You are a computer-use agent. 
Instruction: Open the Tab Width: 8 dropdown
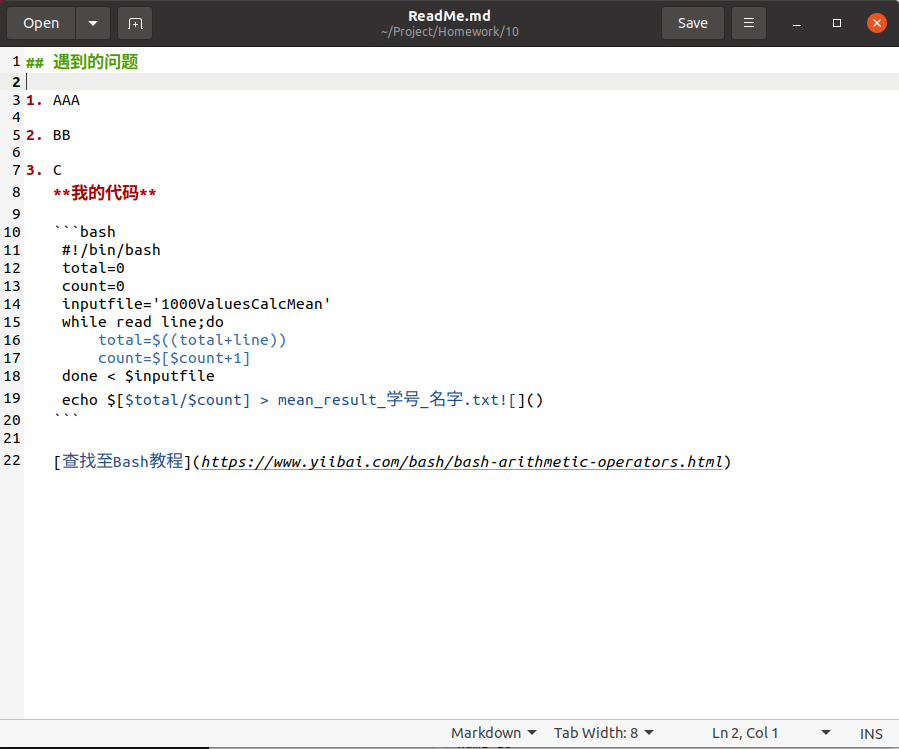tap(602, 732)
